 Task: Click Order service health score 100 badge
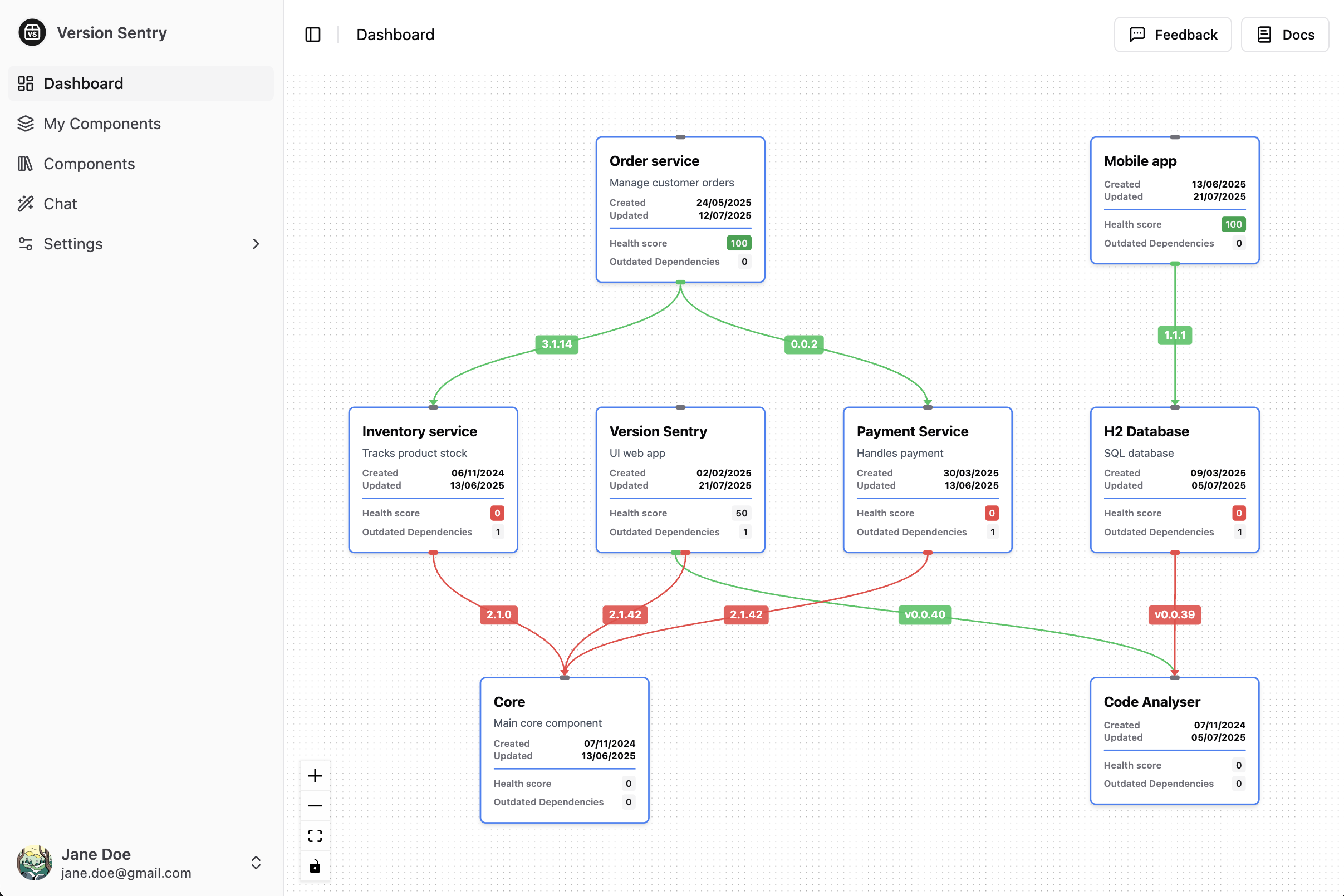click(739, 243)
